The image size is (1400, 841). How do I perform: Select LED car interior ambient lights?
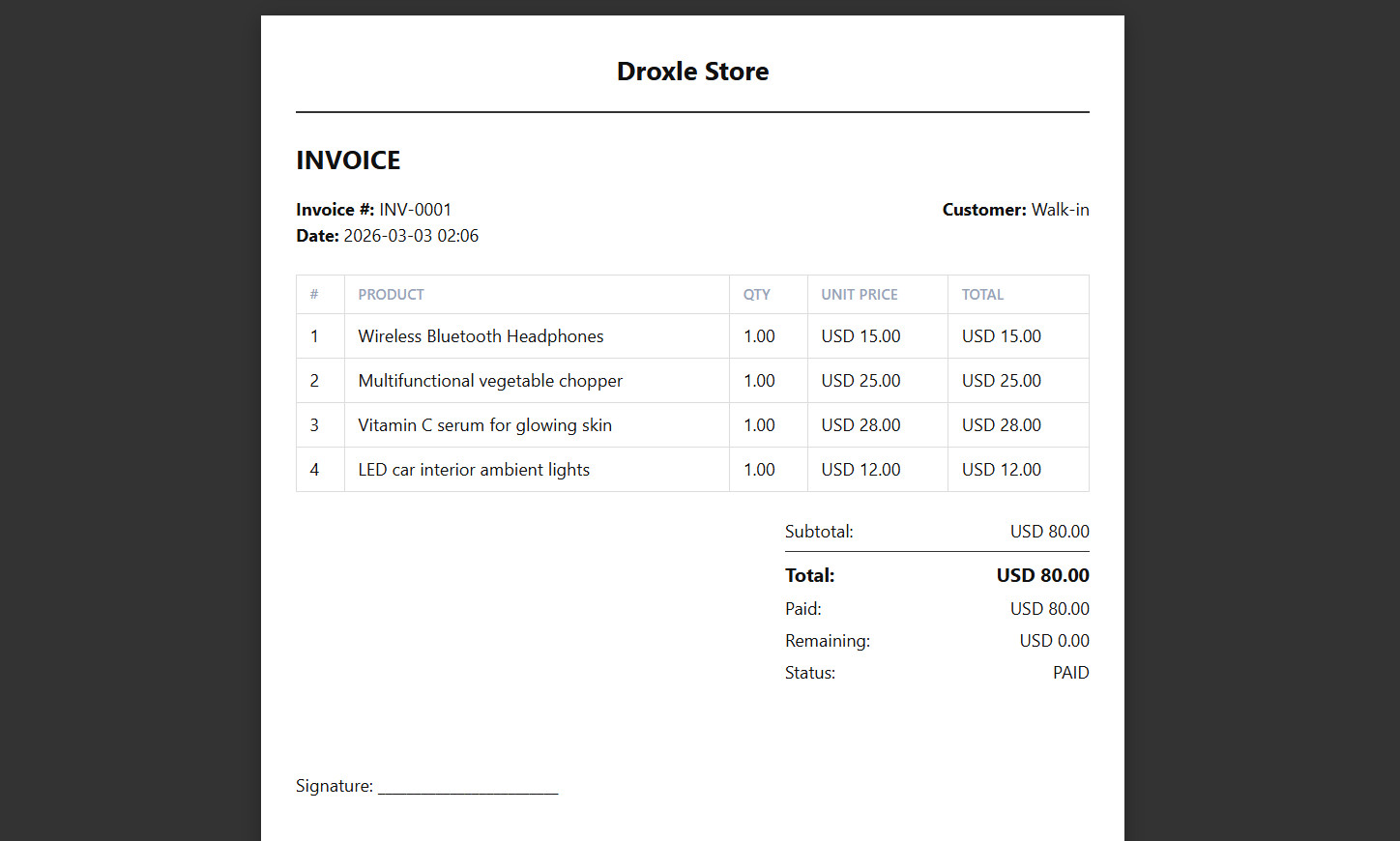(x=474, y=470)
